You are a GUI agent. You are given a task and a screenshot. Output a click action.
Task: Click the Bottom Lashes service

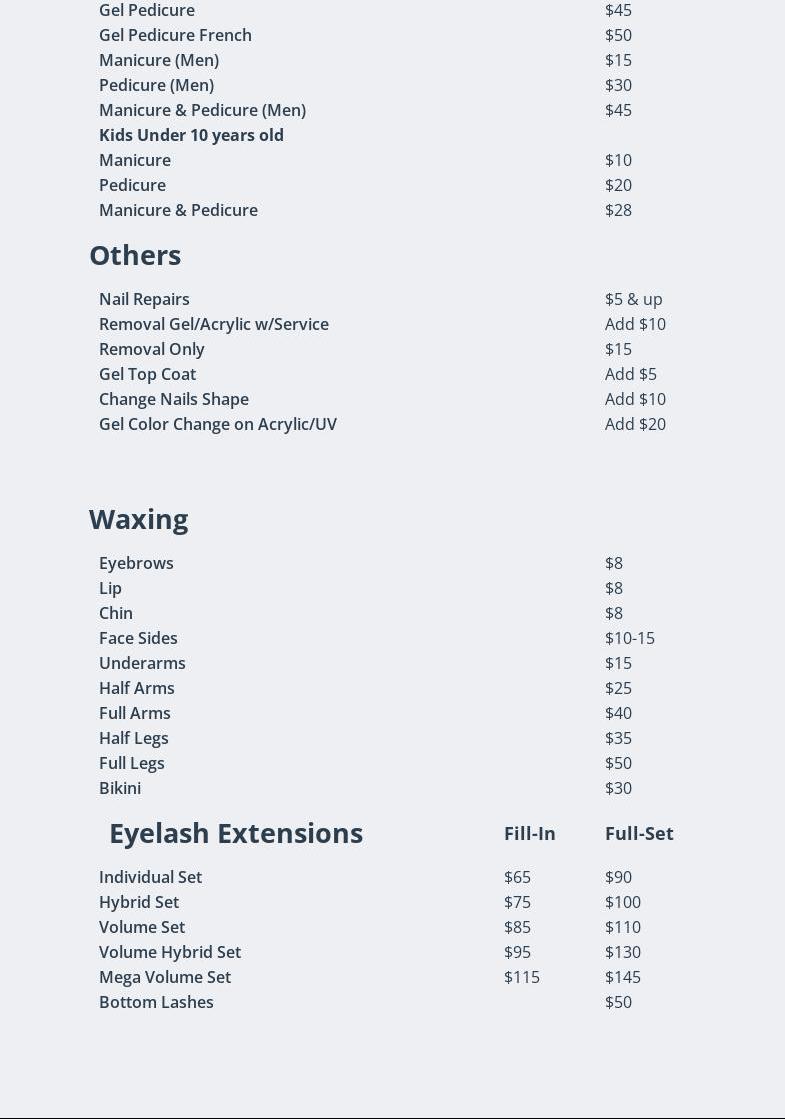point(156,1002)
